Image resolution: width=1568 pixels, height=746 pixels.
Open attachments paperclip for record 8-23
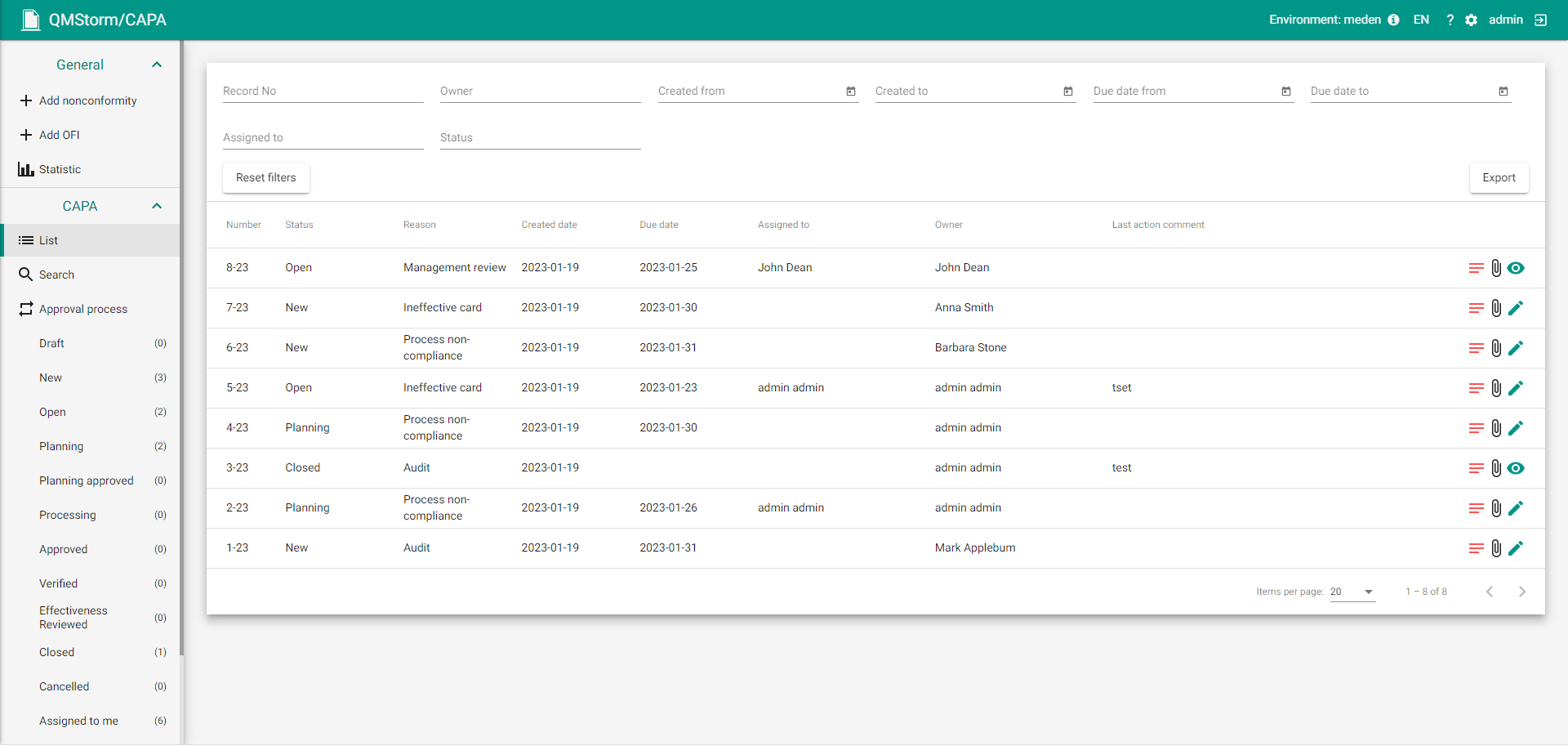click(x=1496, y=268)
